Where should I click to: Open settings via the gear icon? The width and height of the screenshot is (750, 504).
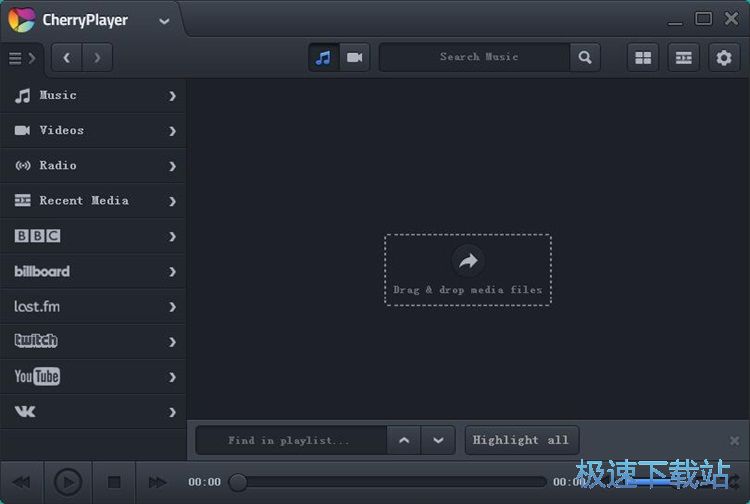pos(724,58)
